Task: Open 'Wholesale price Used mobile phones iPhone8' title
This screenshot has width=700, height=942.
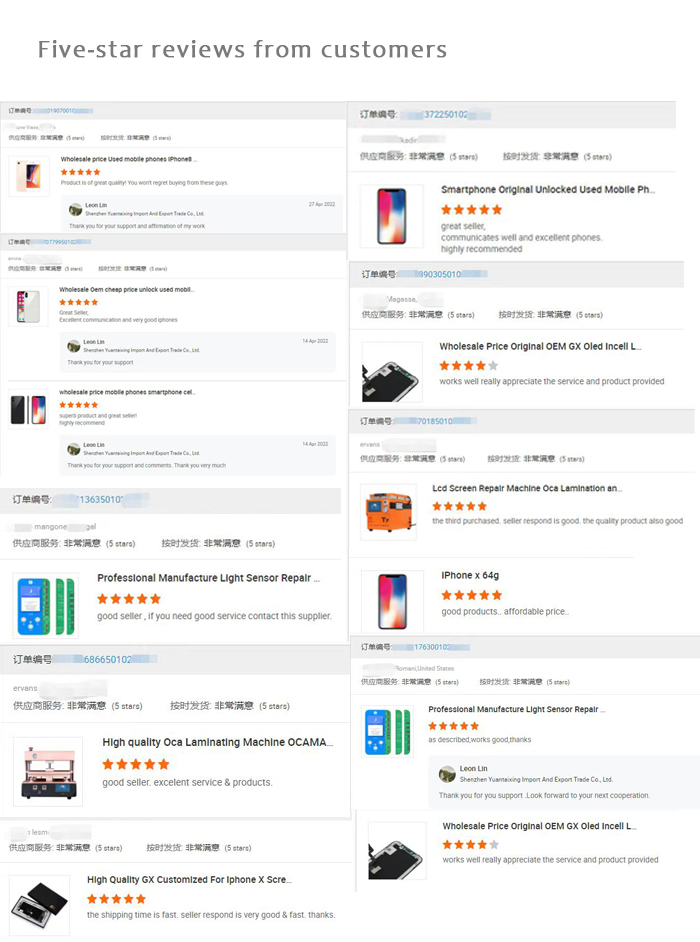Action: (x=129, y=159)
